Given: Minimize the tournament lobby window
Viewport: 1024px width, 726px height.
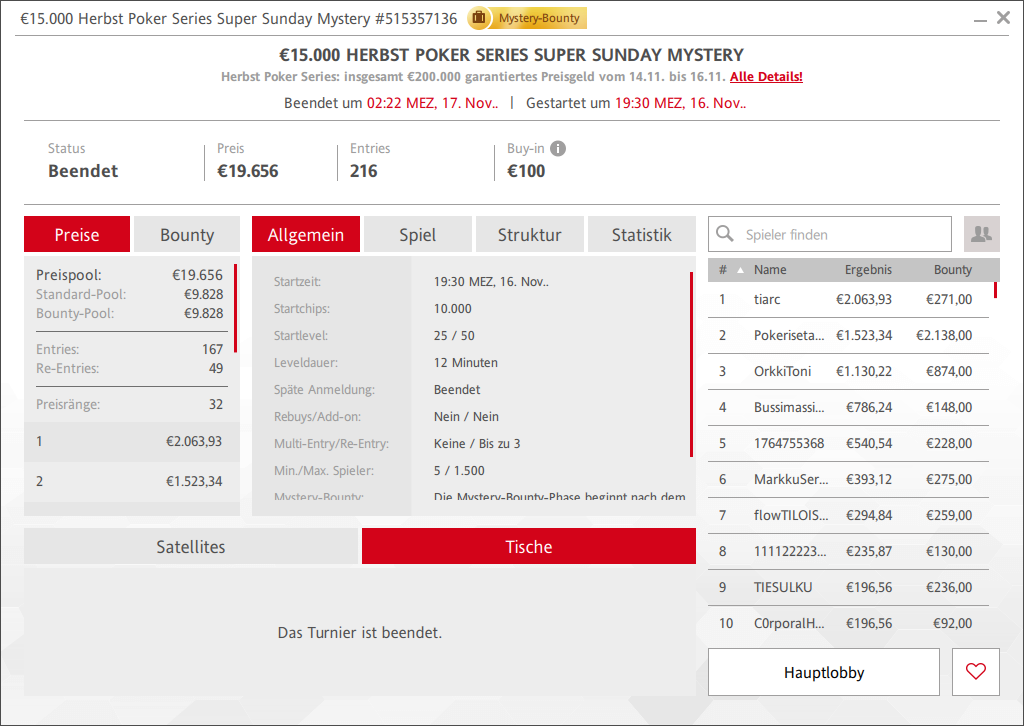Looking at the screenshot, I should [x=979, y=18].
